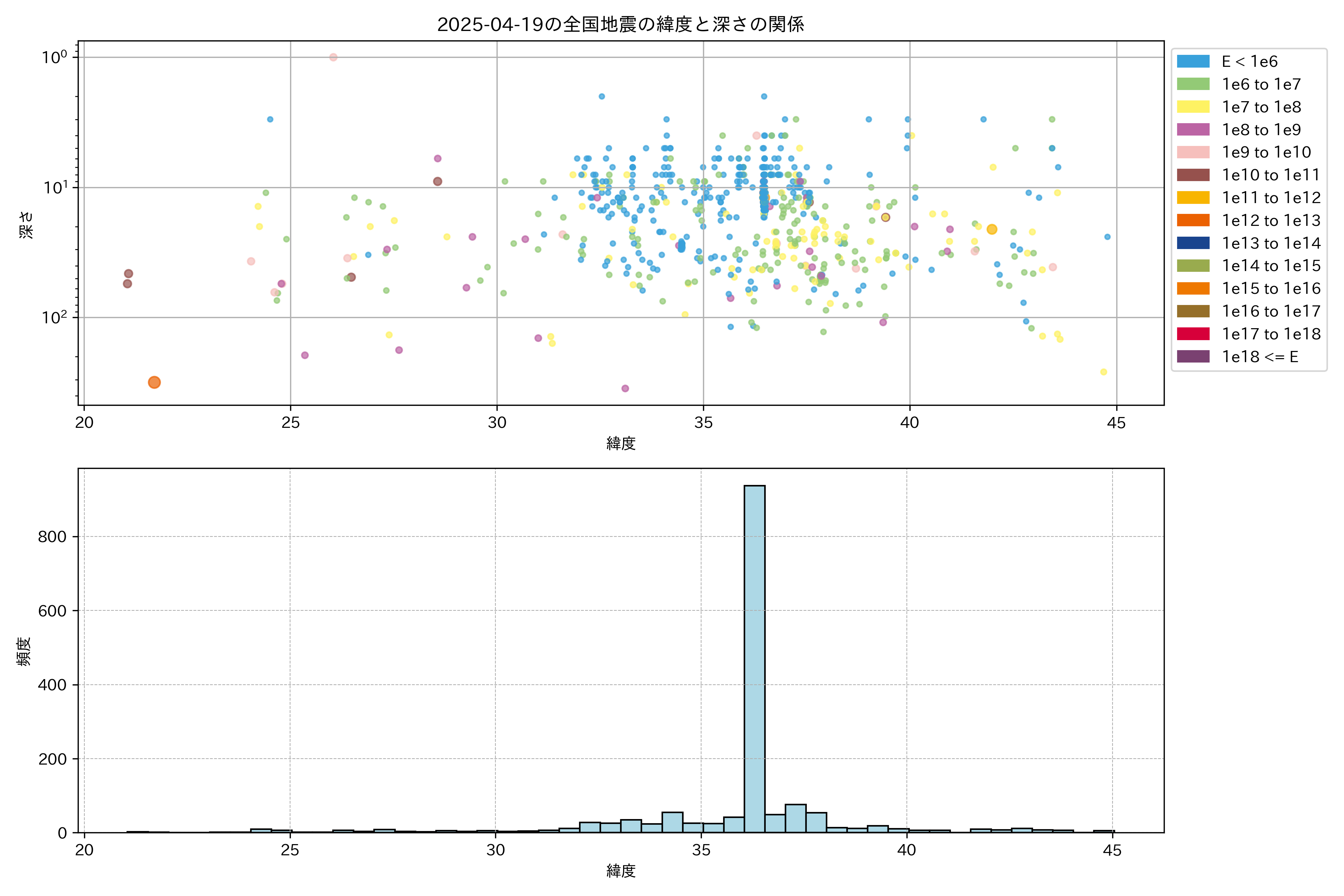
Task: Click the yellow 1e7 to 1e8 swatch
Action: tap(1192, 107)
